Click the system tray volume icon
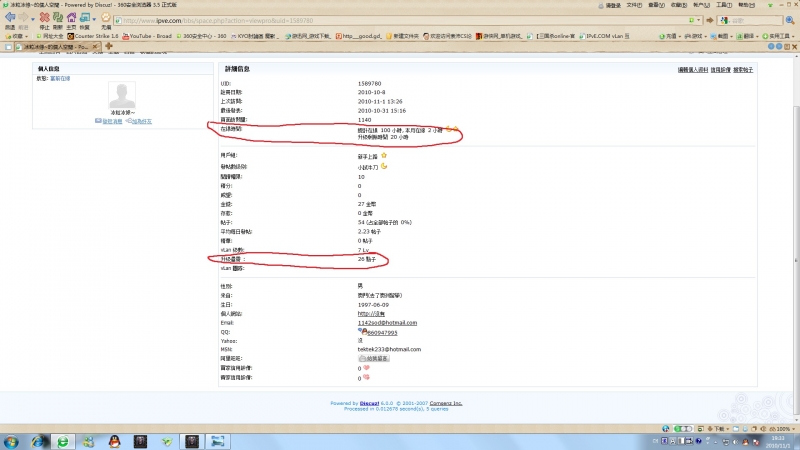The height and width of the screenshot is (450, 800). pyautogui.click(x=735, y=442)
